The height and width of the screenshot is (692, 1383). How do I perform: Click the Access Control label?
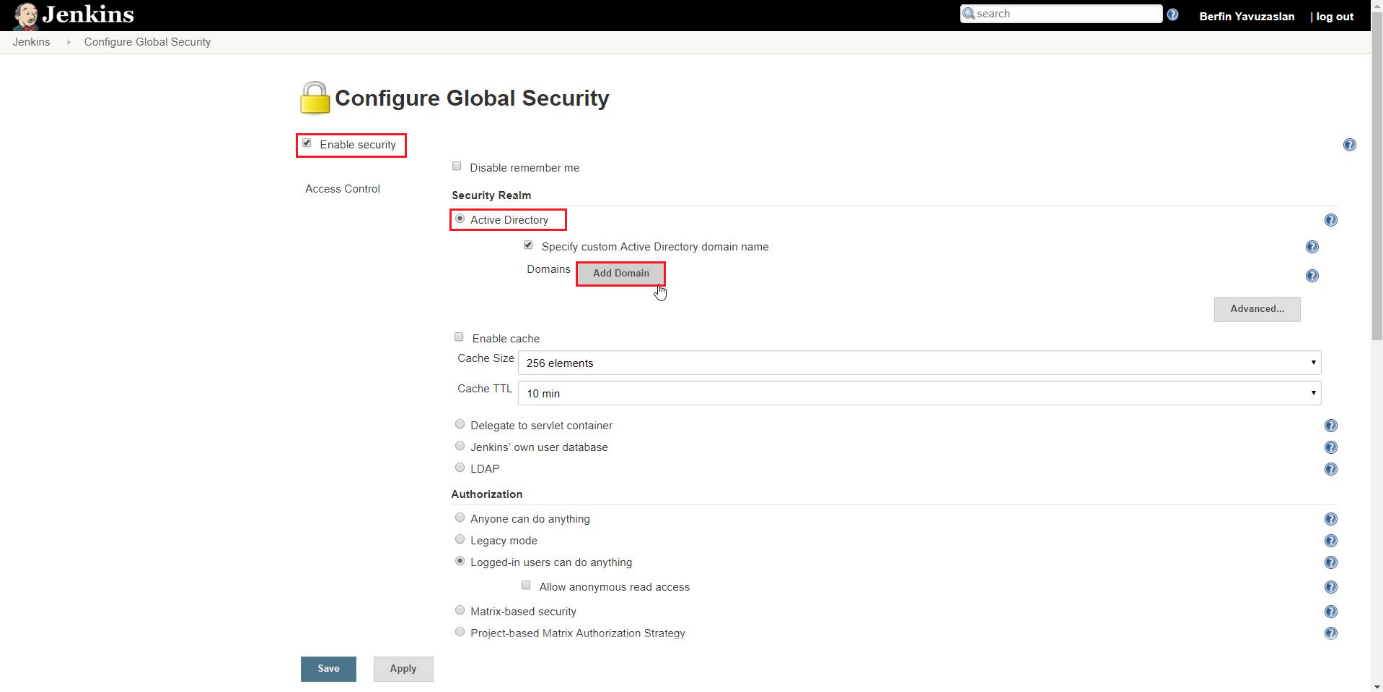(x=342, y=189)
